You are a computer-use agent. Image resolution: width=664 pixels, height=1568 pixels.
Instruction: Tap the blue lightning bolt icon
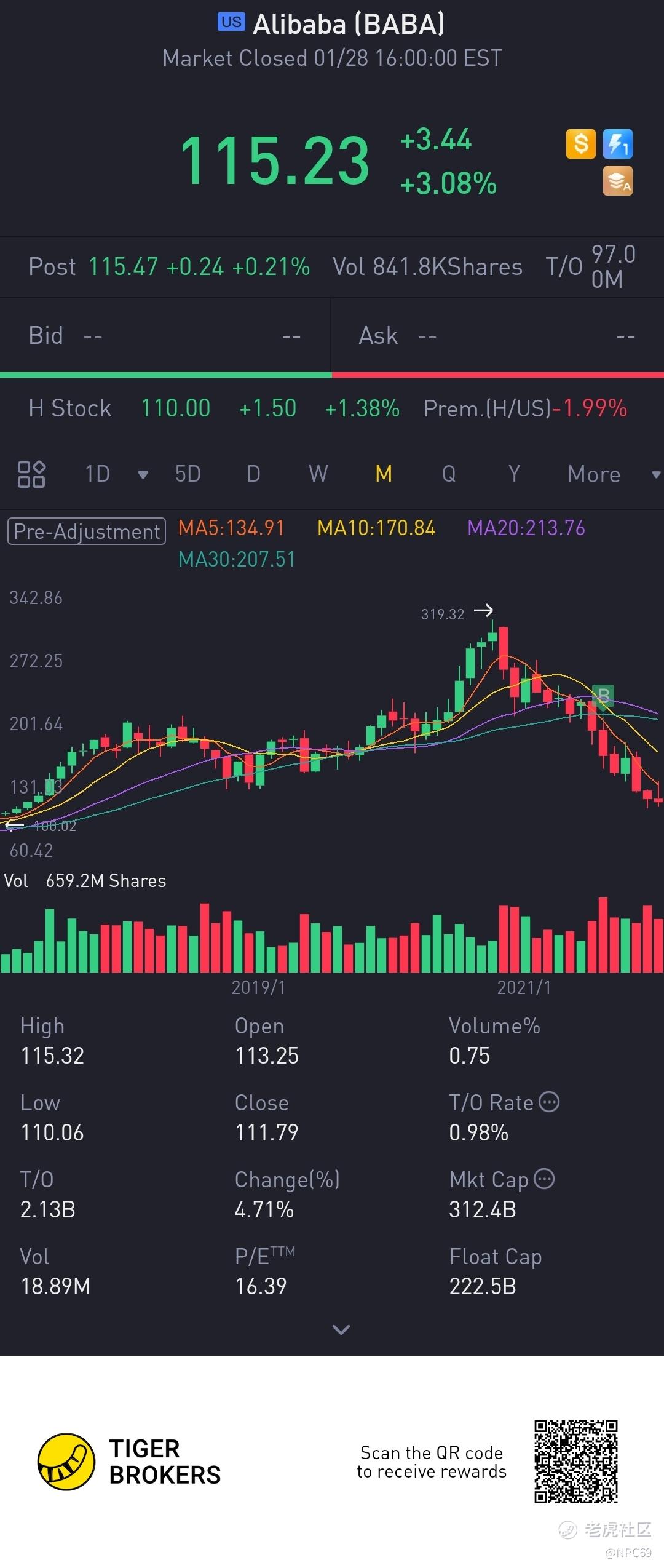coord(618,145)
